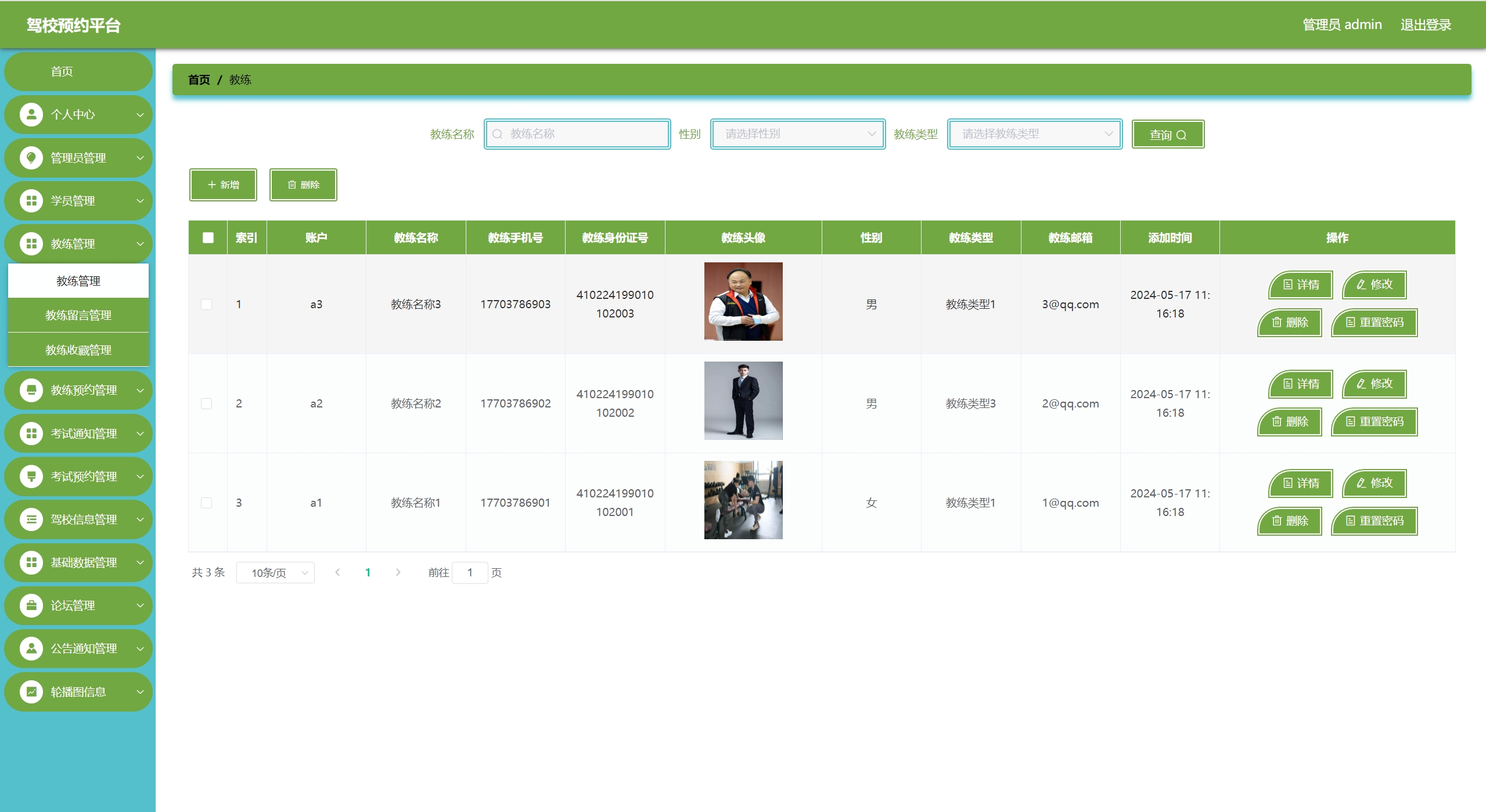The width and height of the screenshot is (1486, 812).
Task: Toggle the select-all checkbox in the table header
Action: (x=208, y=237)
